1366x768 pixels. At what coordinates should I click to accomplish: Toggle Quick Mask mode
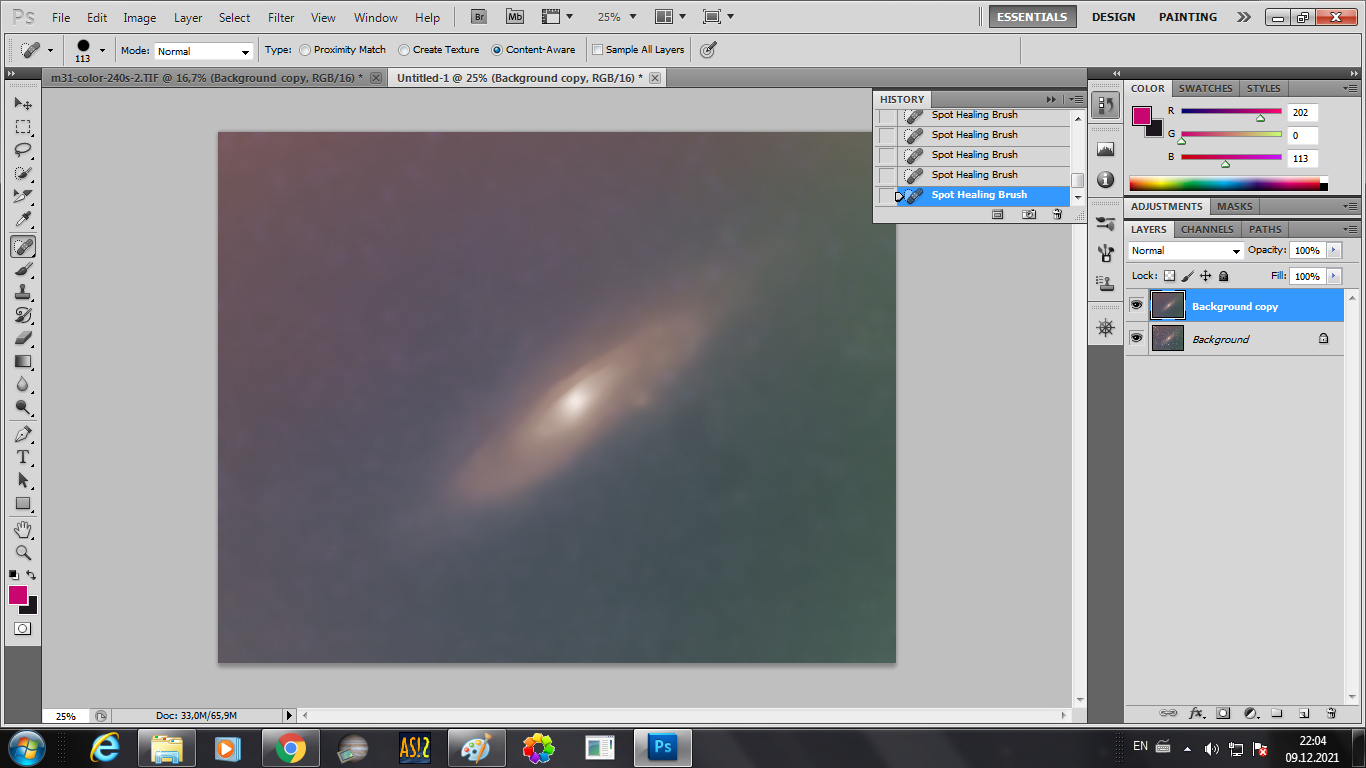click(x=23, y=629)
